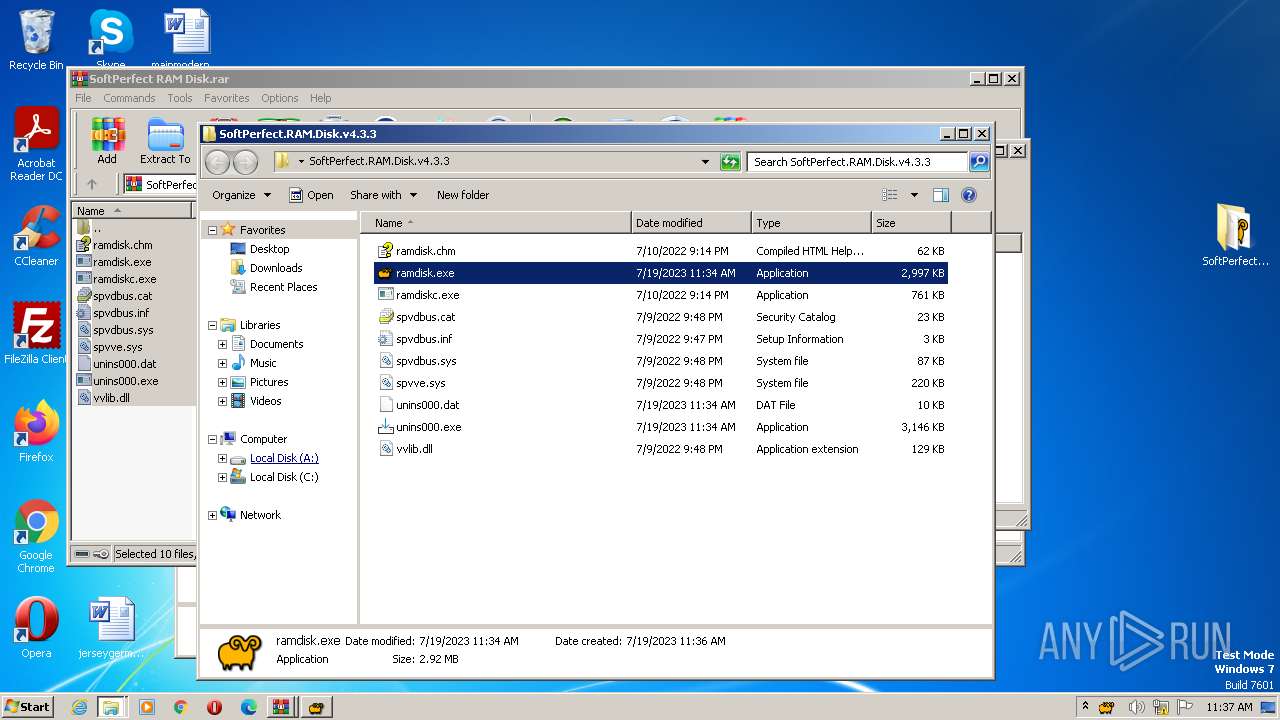Sort by Date modified column header
Viewport: 1280px width, 720px height.
(x=691, y=223)
